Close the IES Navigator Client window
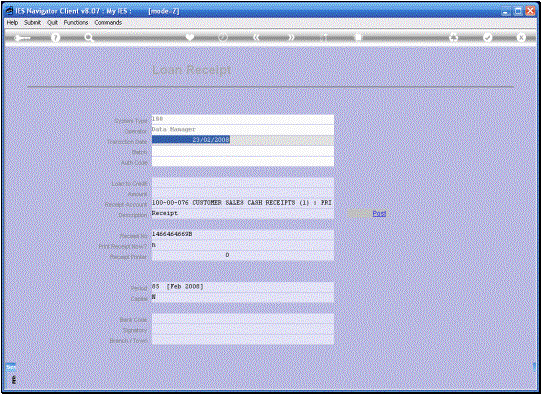Image resolution: width=541 pixels, height=394 pixels. point(530,11)
